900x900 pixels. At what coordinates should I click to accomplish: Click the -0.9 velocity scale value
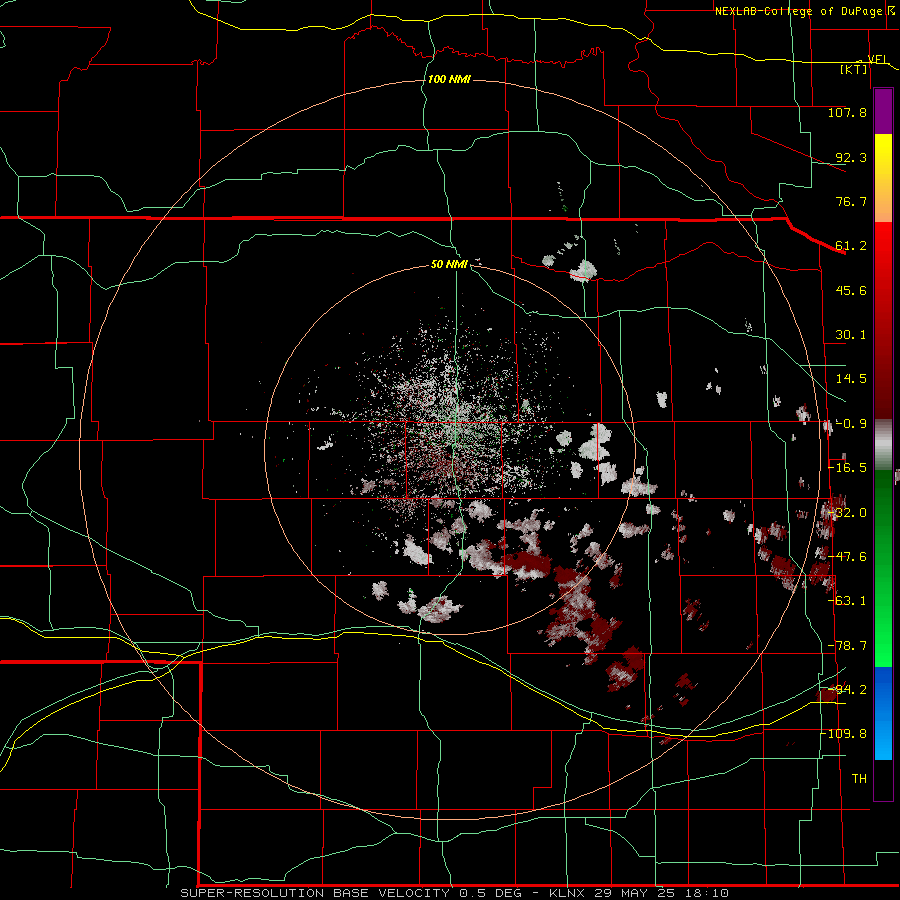(x=851, y=424)
